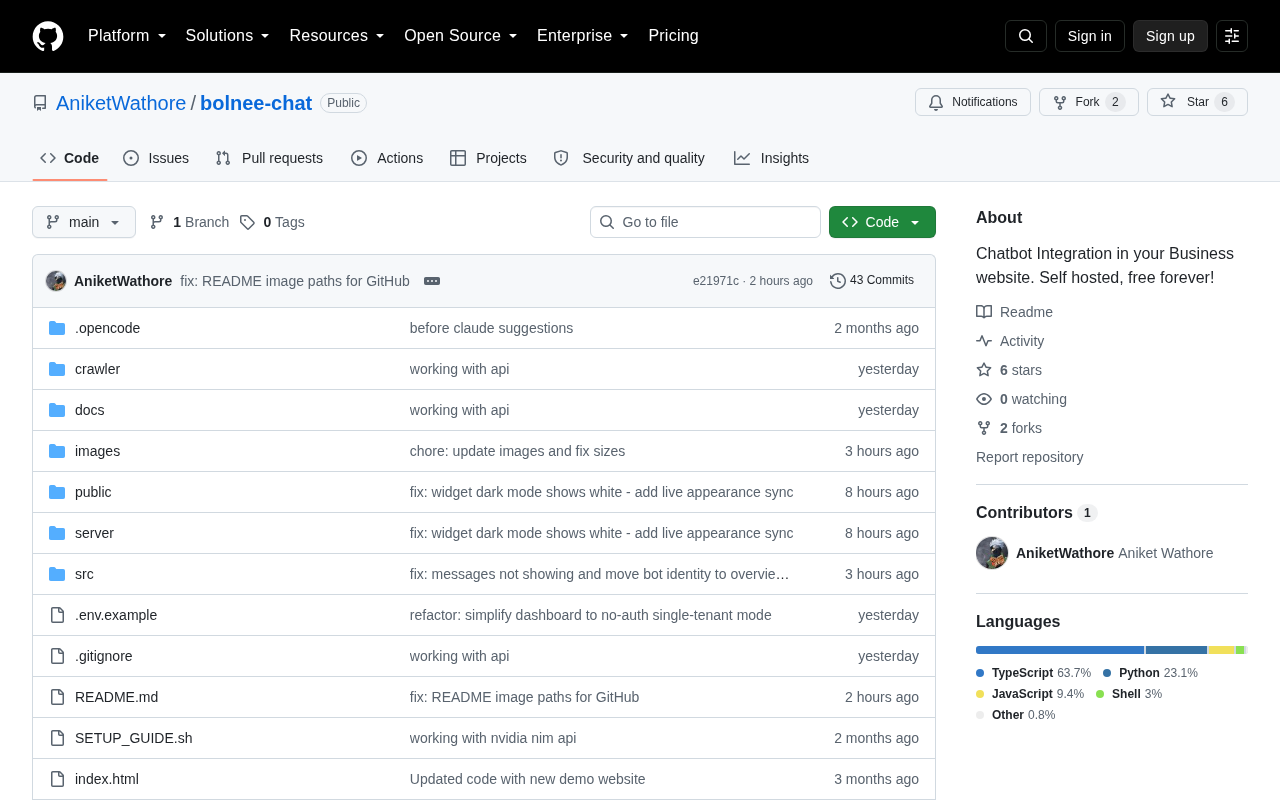Click the Report repository link
Image resolution: width=1280 pixels, height=800 pixels.
click(x=1029, y=457)
